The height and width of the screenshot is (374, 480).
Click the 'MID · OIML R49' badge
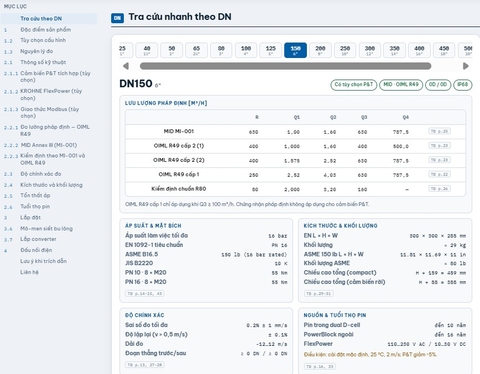click(401, 85)
